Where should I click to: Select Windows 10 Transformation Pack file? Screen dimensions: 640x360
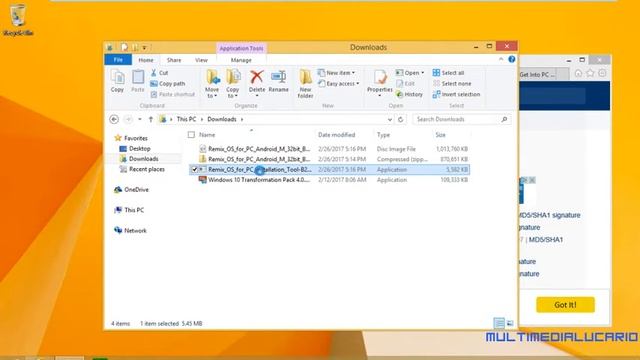[x=330, y=180]
